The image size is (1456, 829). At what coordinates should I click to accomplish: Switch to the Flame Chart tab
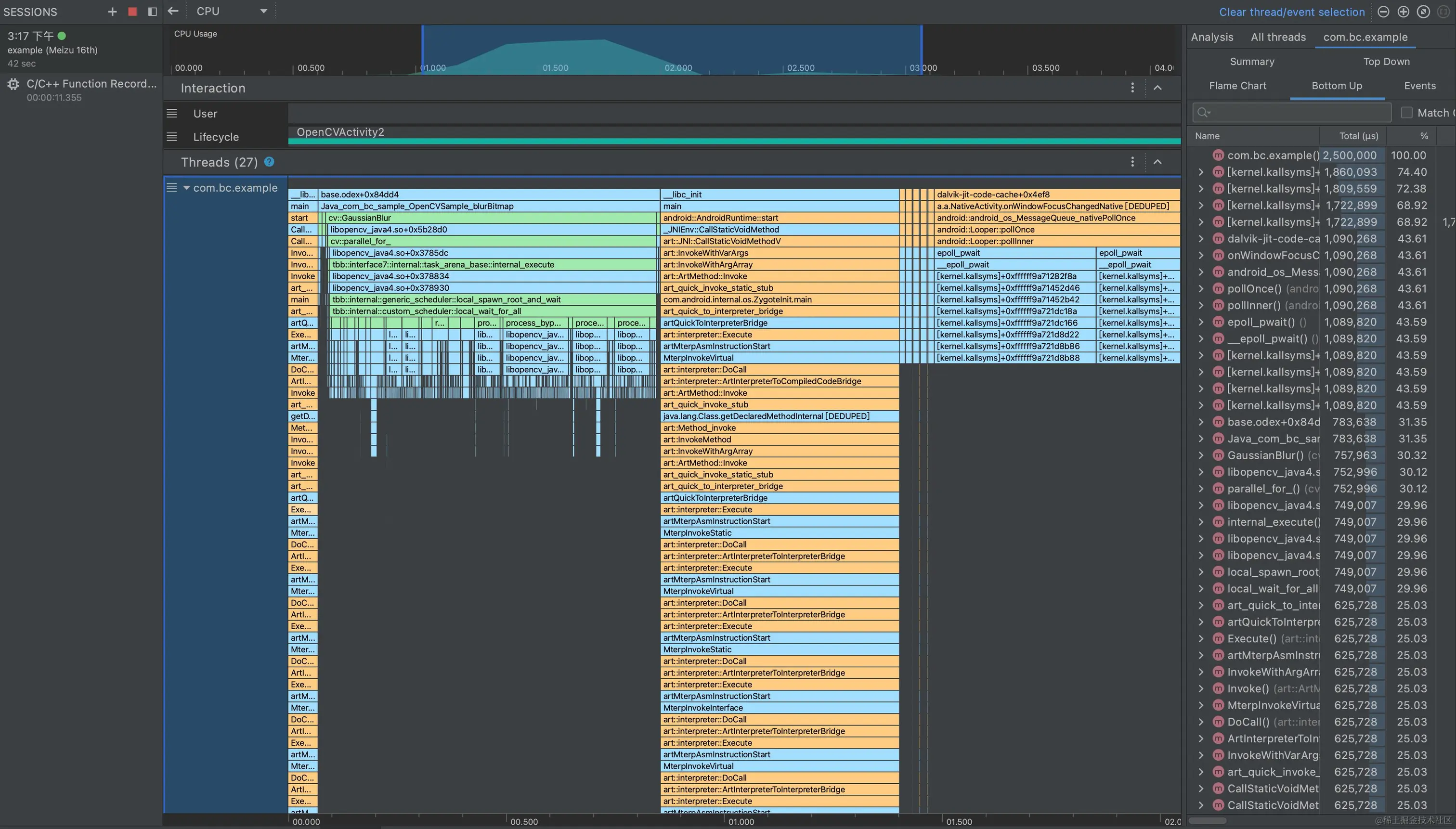click(1237, 86)
